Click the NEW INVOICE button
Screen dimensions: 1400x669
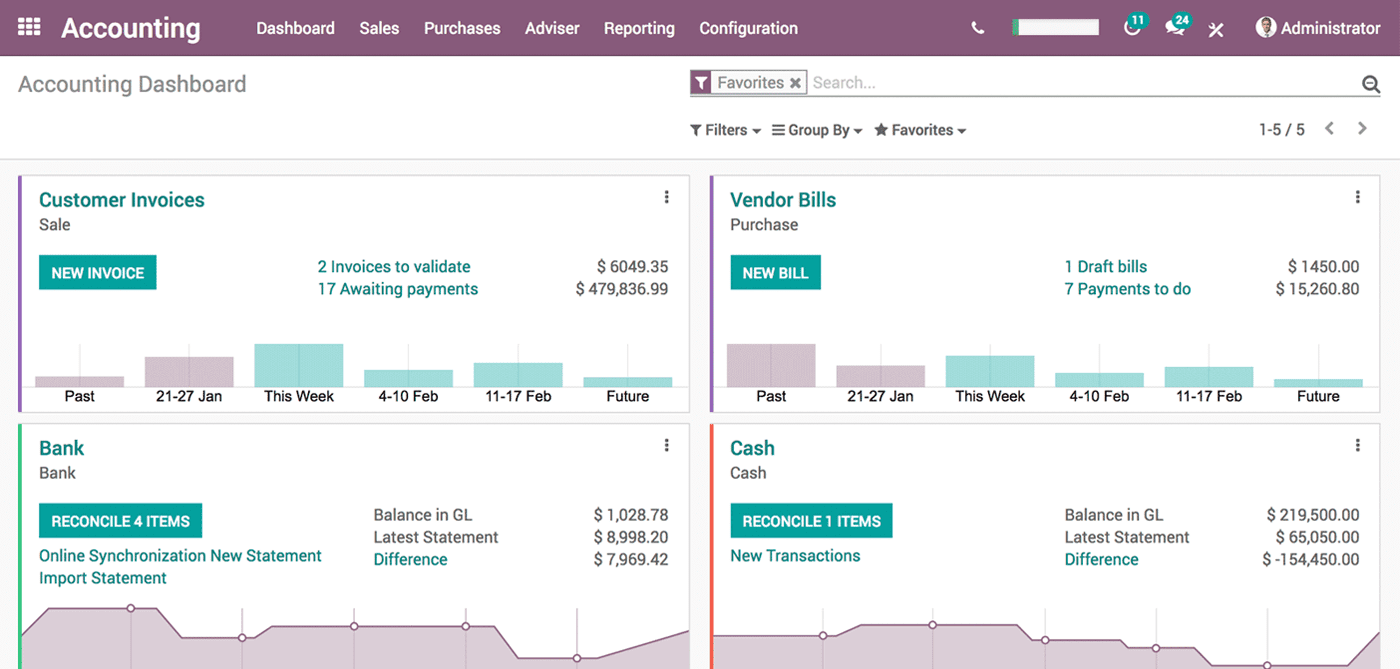[x=98, y=273]
